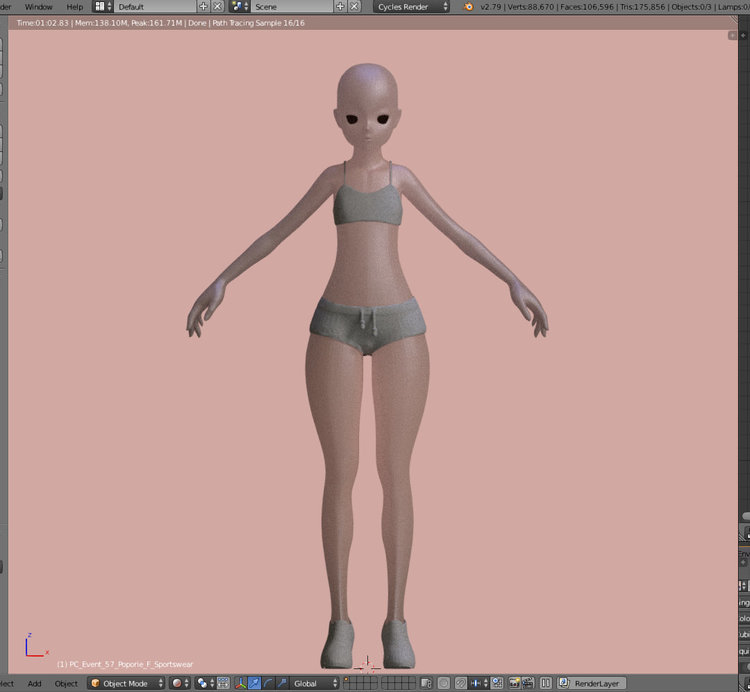Open the Object Mode dropdown
Screen dimensions: 750x692
click(126, 683)
